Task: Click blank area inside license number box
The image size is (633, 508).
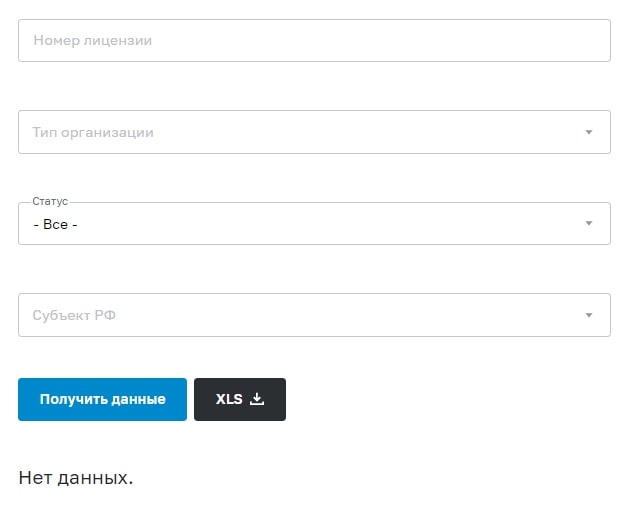Action: click(x=363, y=40)
